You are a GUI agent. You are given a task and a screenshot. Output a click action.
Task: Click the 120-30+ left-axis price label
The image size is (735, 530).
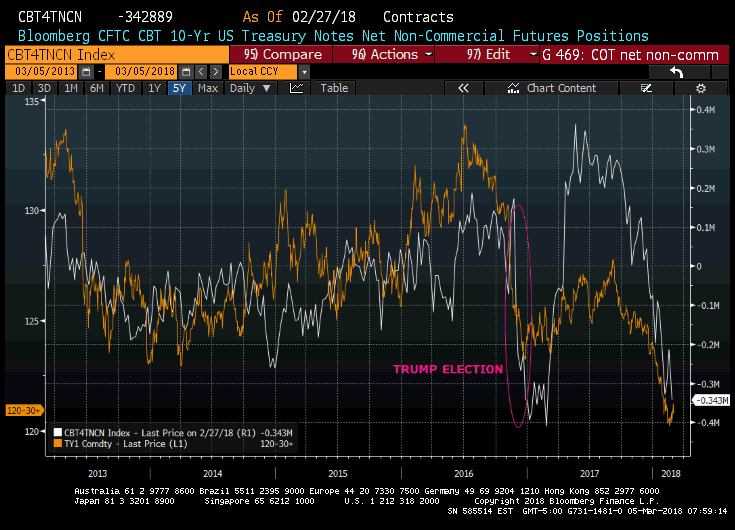coord(23,411)
